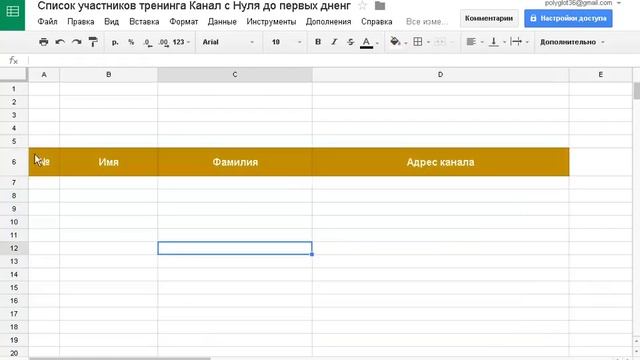Viewport: 640px width, 360px height.
Task: Open the fill color picker
Action: (395, 42)
